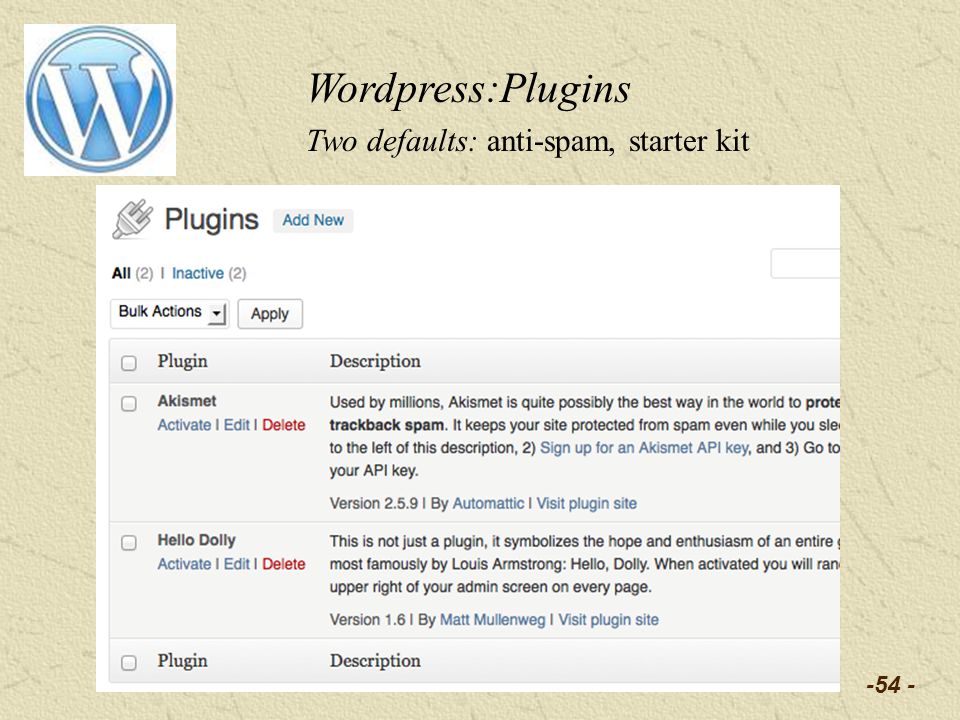This screenshot has height=720, width=960.
Task: Visit plugin site for Hello Dolly
Action: click(x=609, y=620)
